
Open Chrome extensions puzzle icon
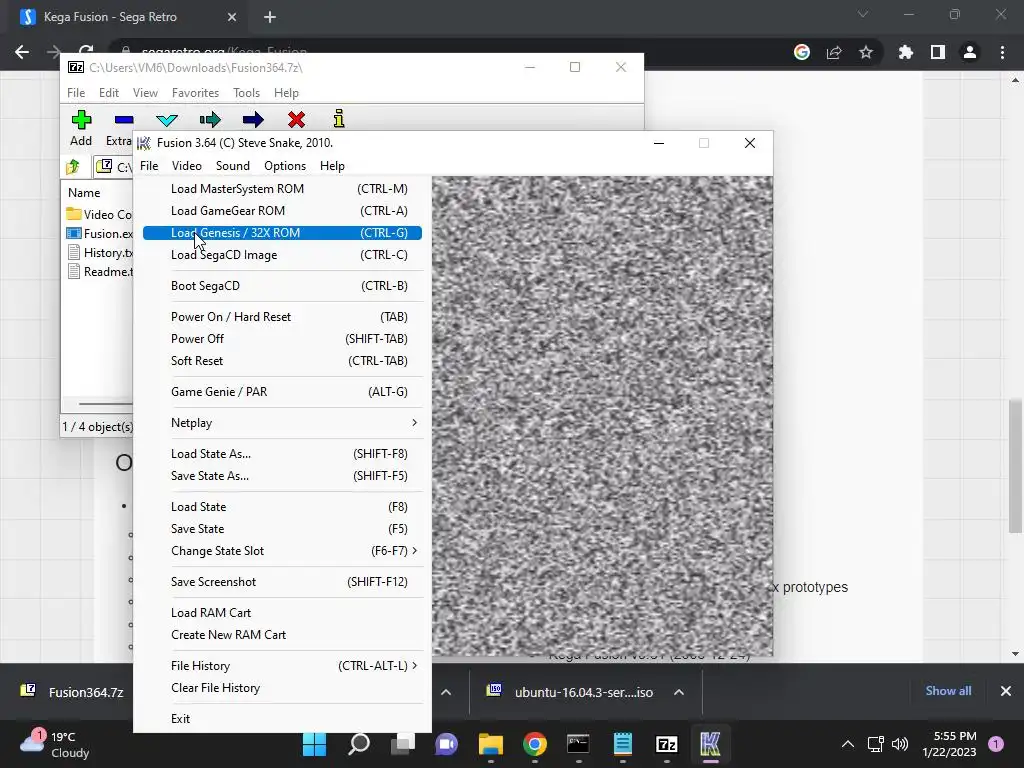click(x=906, y=52)
